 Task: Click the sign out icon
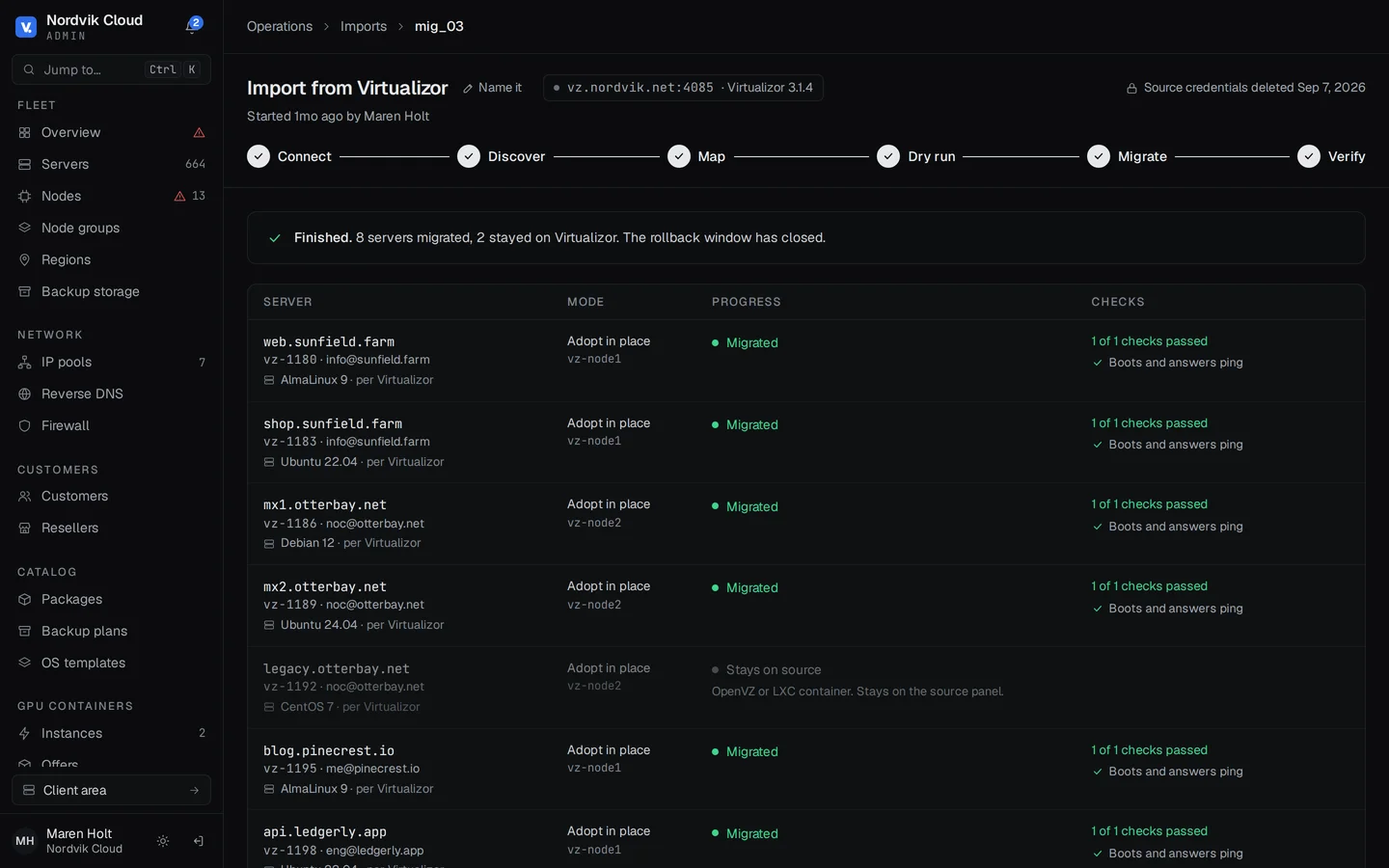click(x=198, y=841)
